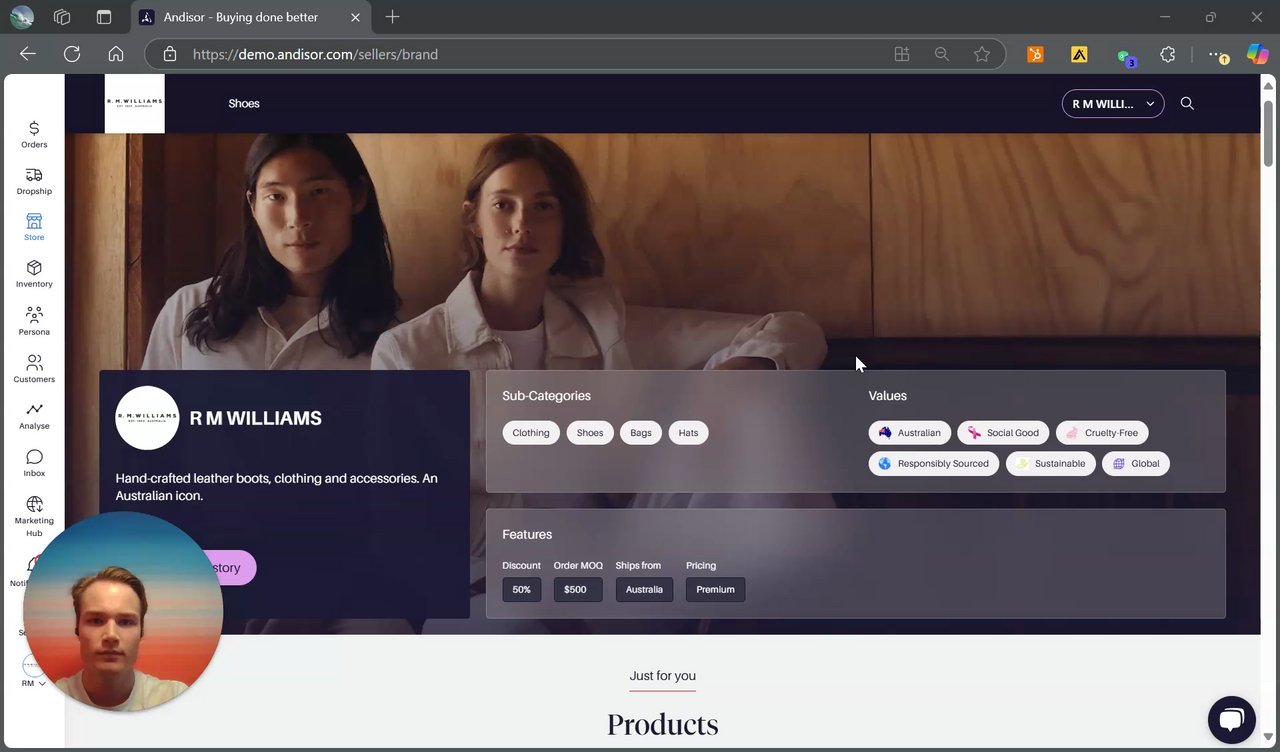
Task: Open the yellow triangle extension
Action: coord(1079,55)
